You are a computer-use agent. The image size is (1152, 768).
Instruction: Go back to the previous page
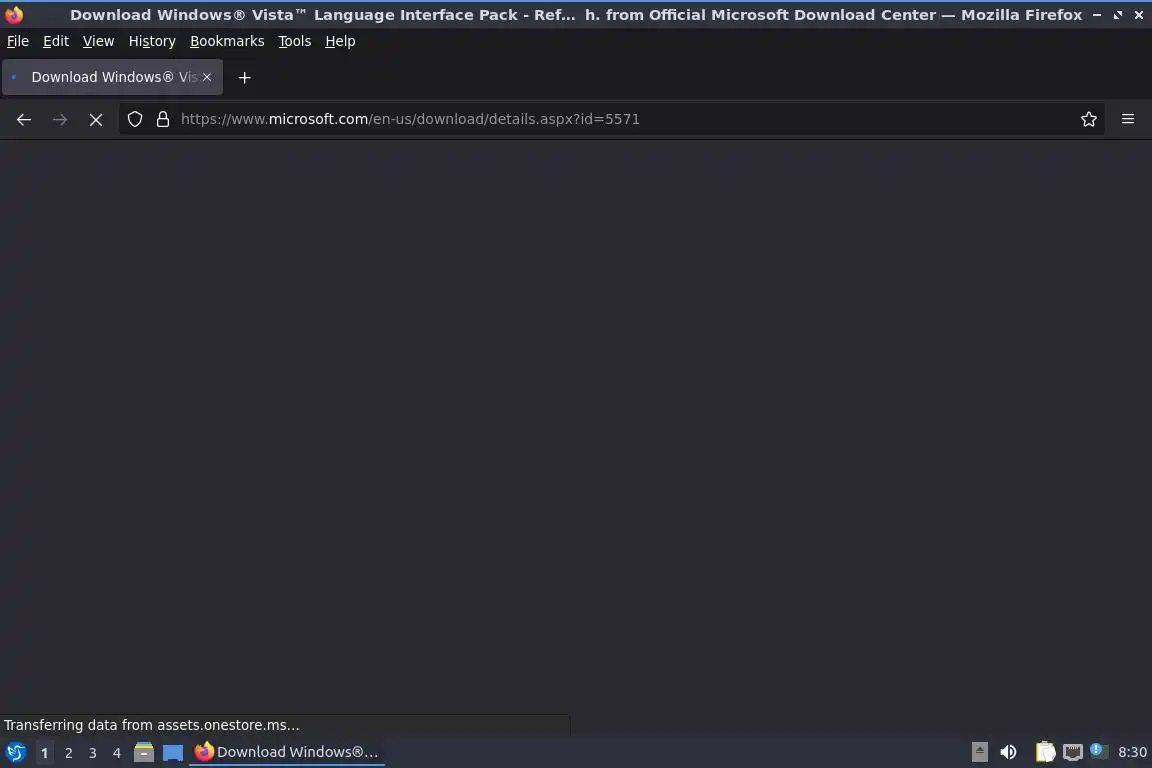point(24,119)
